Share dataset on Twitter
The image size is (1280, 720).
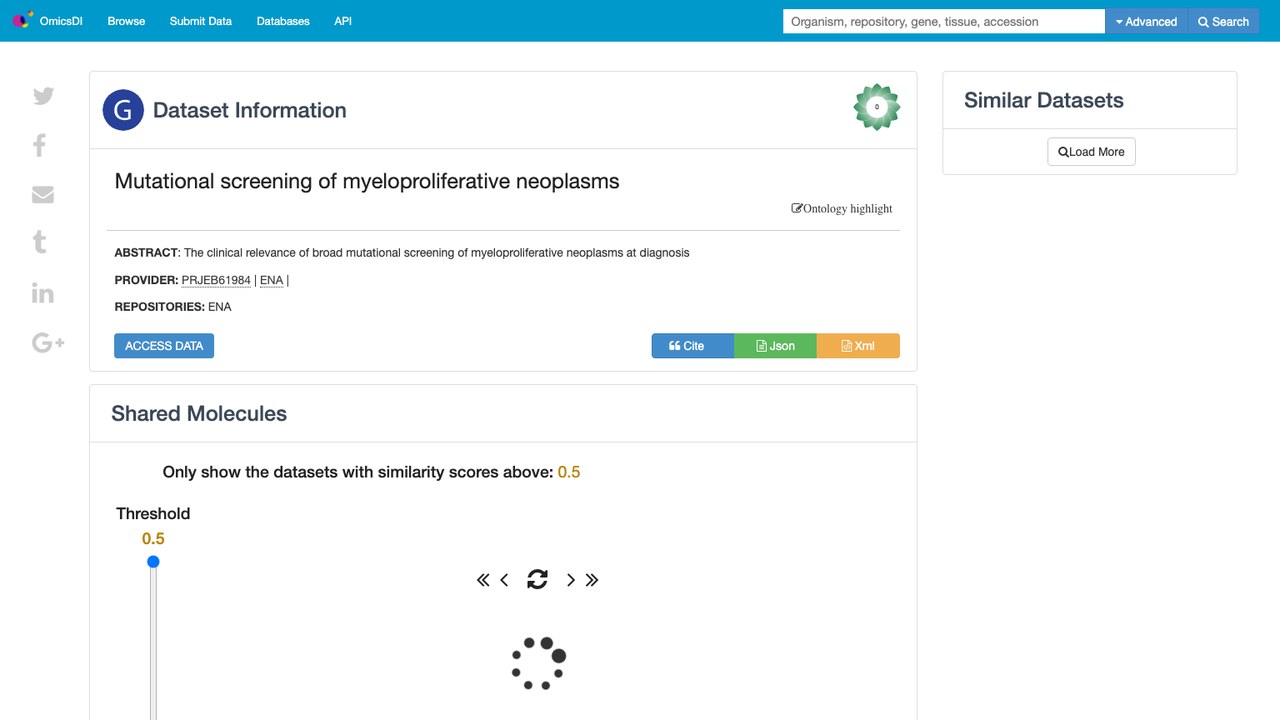(x=43, y=96)
